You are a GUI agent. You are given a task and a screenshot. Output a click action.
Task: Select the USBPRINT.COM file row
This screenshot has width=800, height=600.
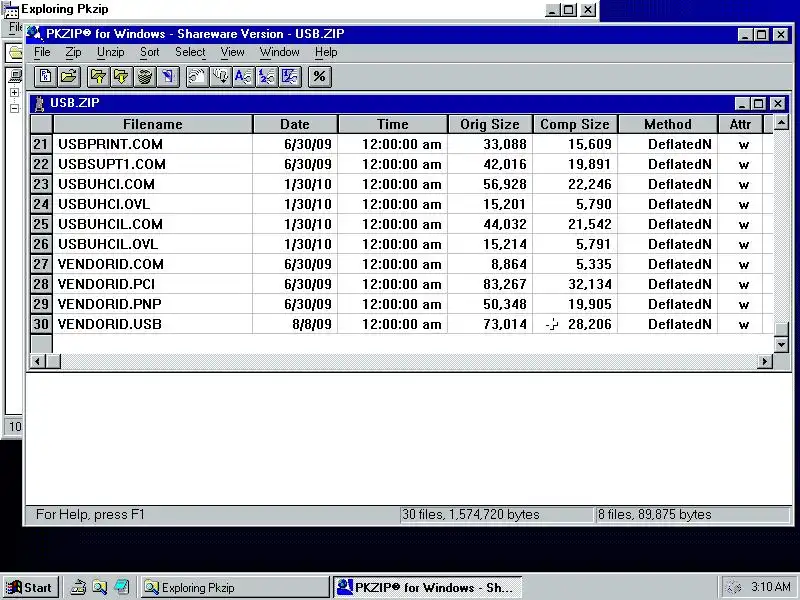click(402, 144)
